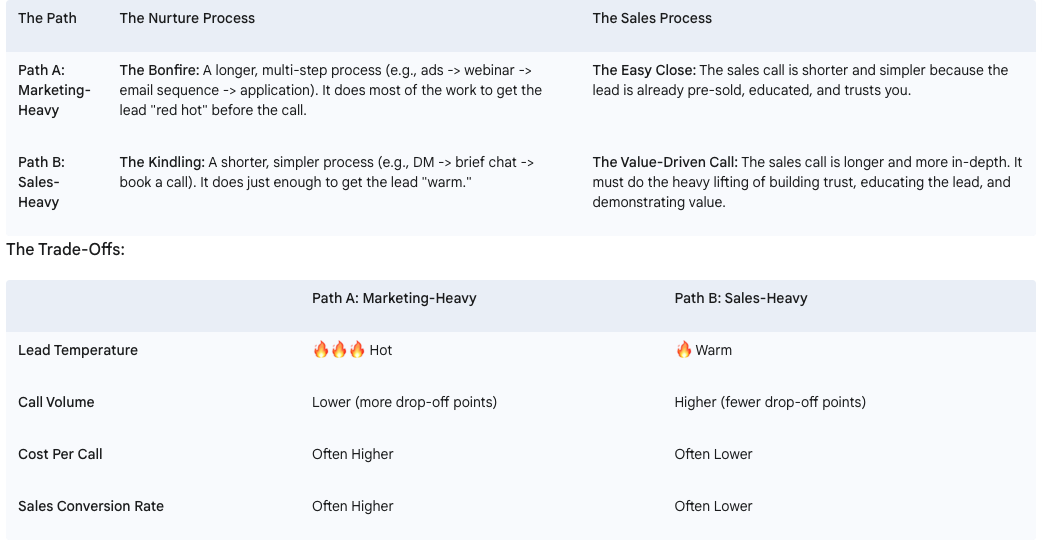Click "Often Lower" in the Cost Per Call row
The height and width of the screenshot is (541, 1042).
click(713, 454)
